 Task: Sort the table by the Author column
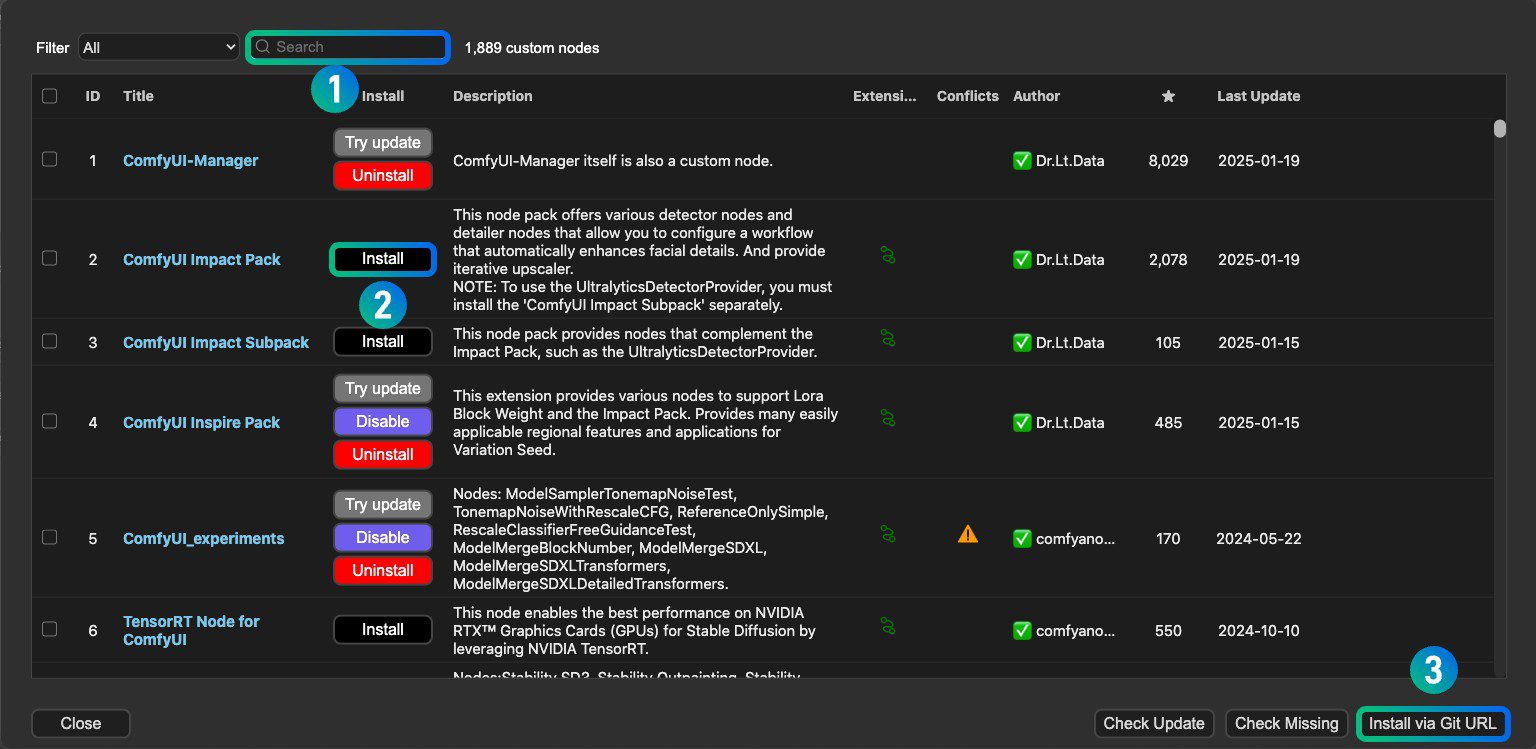[x=1036, y=96]
